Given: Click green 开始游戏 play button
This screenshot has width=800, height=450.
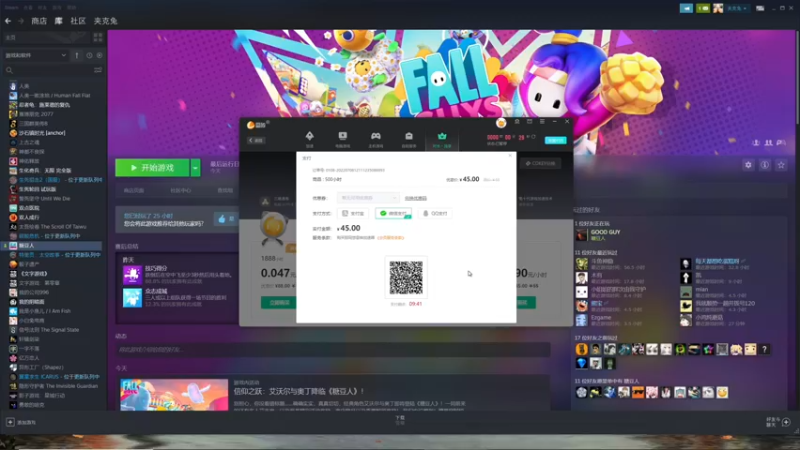Looking at the screenshot, I should tap(153, 168).
